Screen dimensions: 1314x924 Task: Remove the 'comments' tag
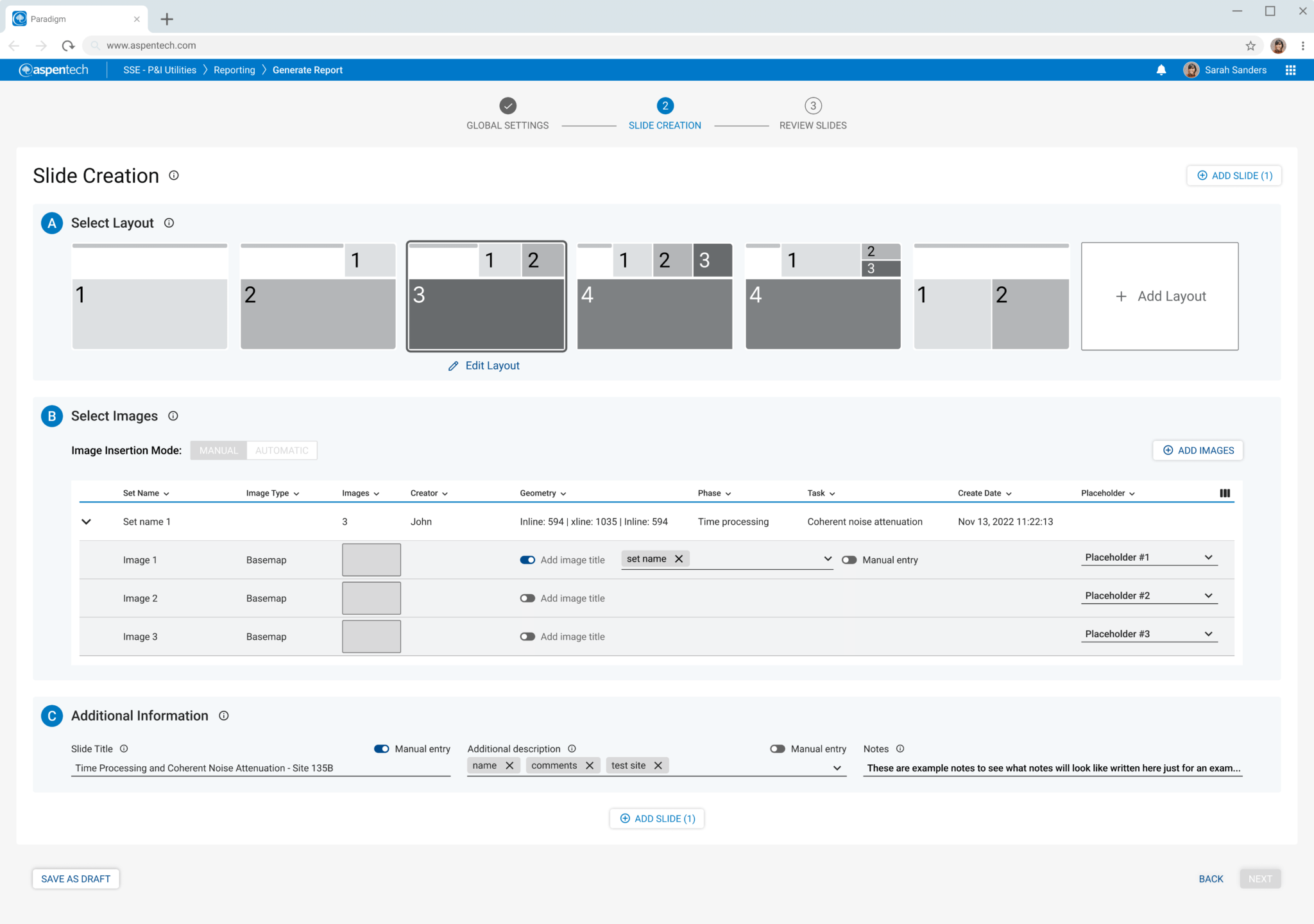tap(589, 766)
